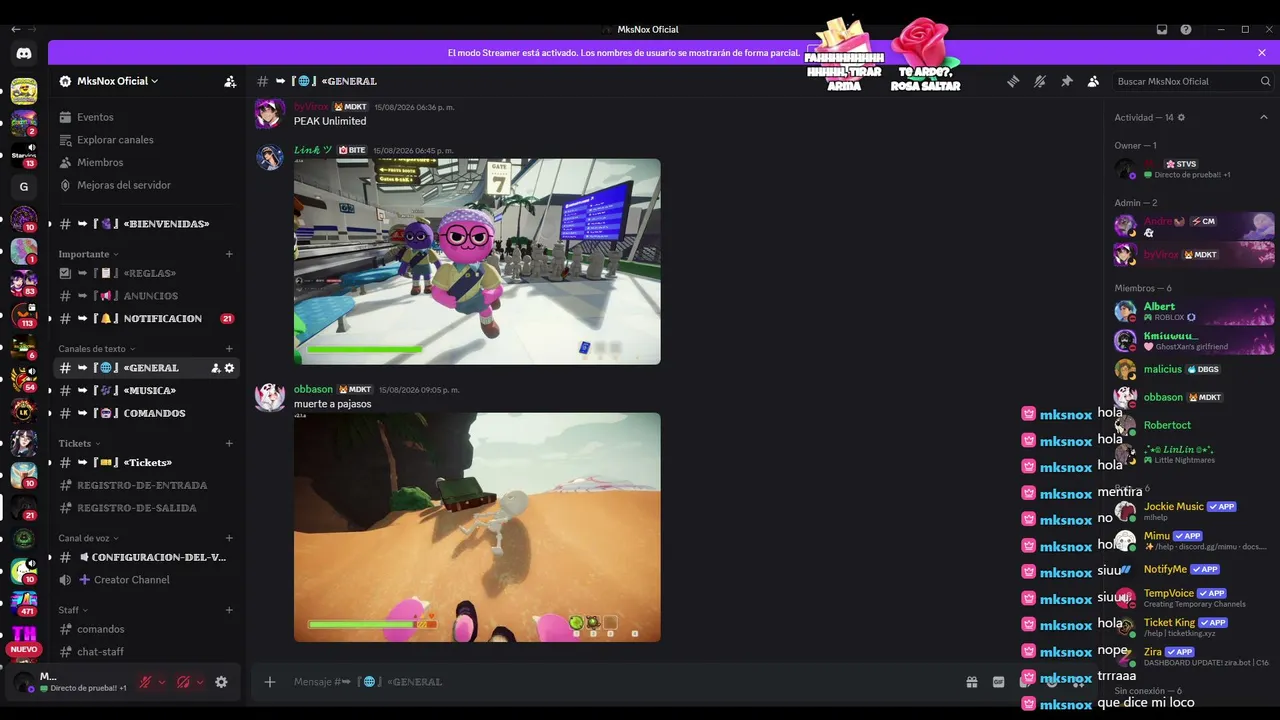
Task: Create an invite for GENERAL channel
Action: [215, 368]
